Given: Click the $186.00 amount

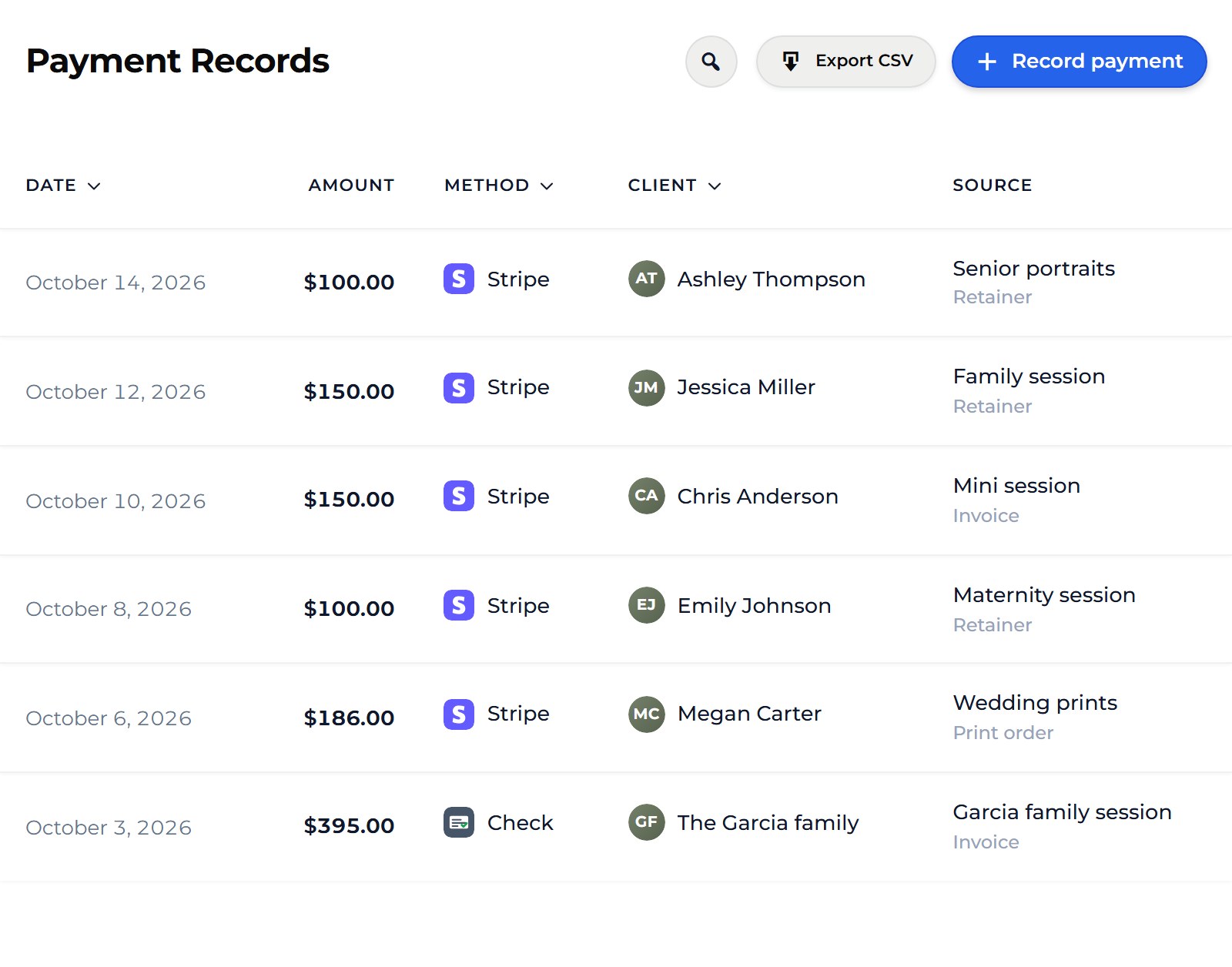Looking at the screenshot, I should (349, 718).
